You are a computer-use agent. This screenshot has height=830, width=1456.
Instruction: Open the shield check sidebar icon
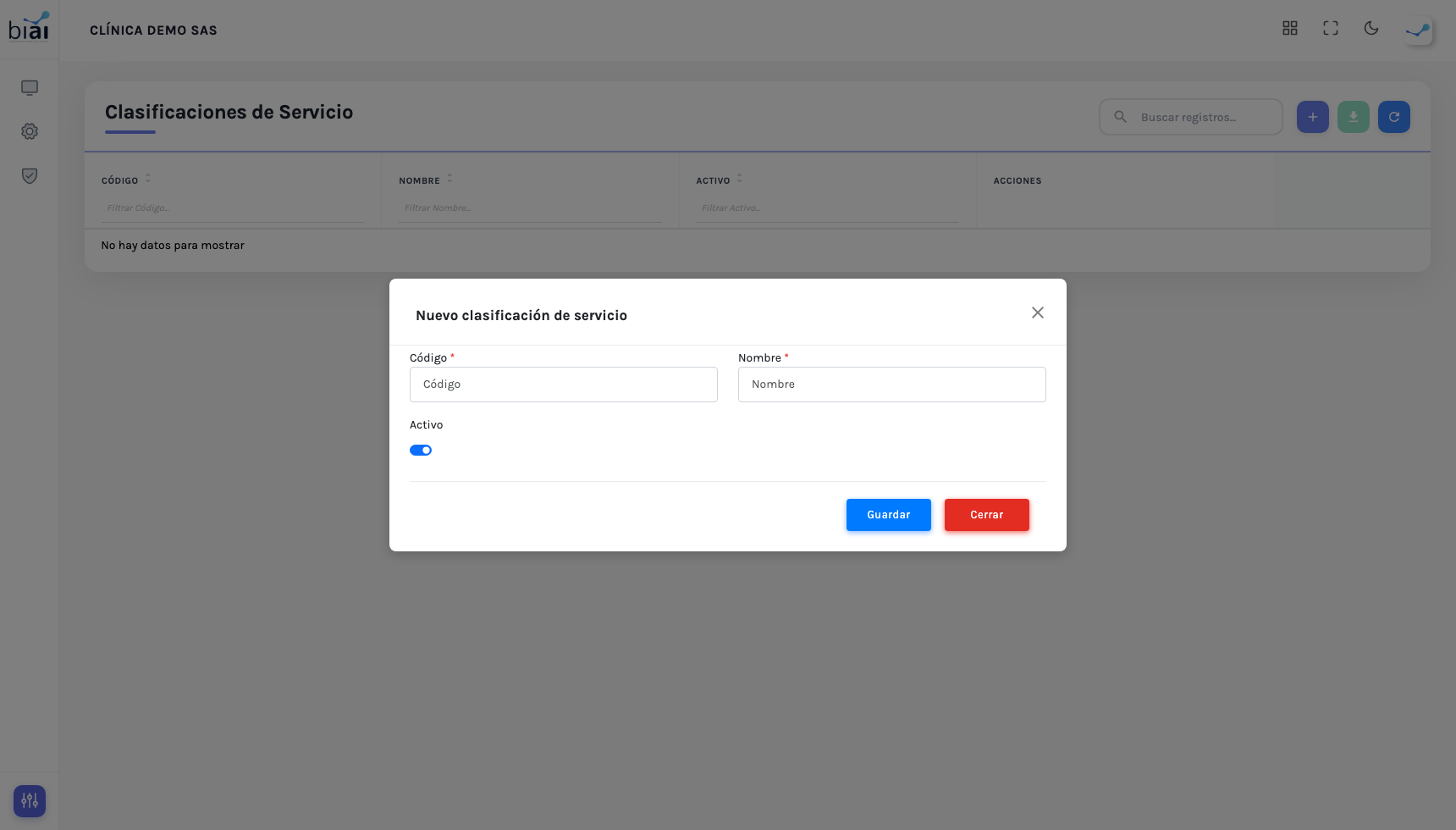[30, 175]
